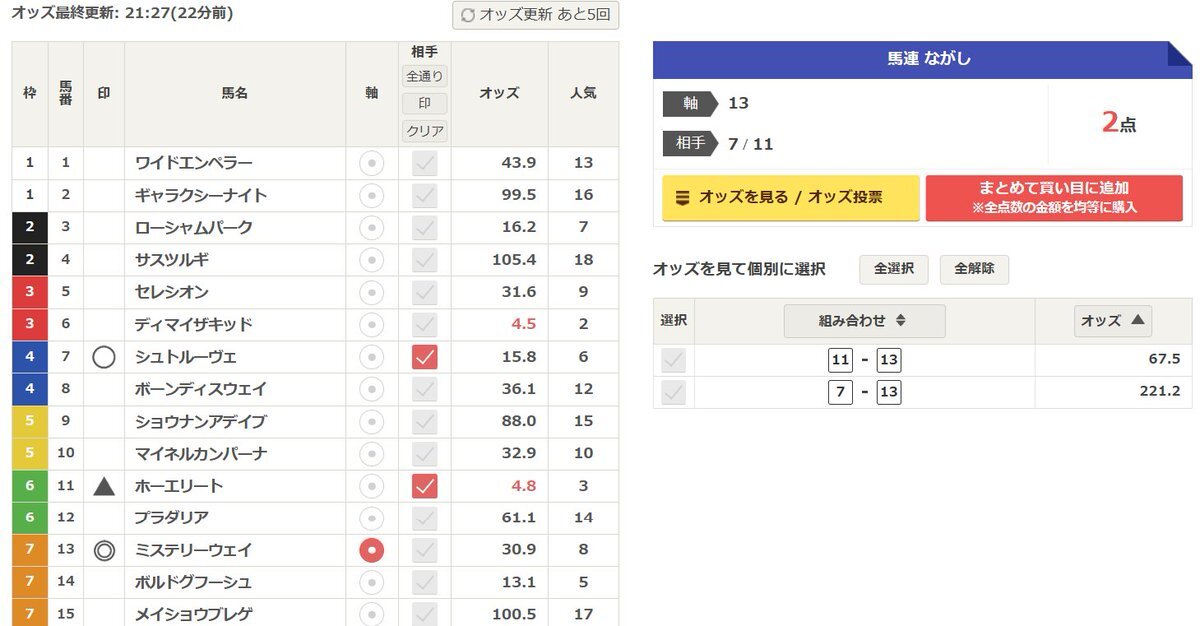
Task: Uncheck partner checkbox for シュトルーヴェ
Action: pyautogui.click(x=425, y=357)
